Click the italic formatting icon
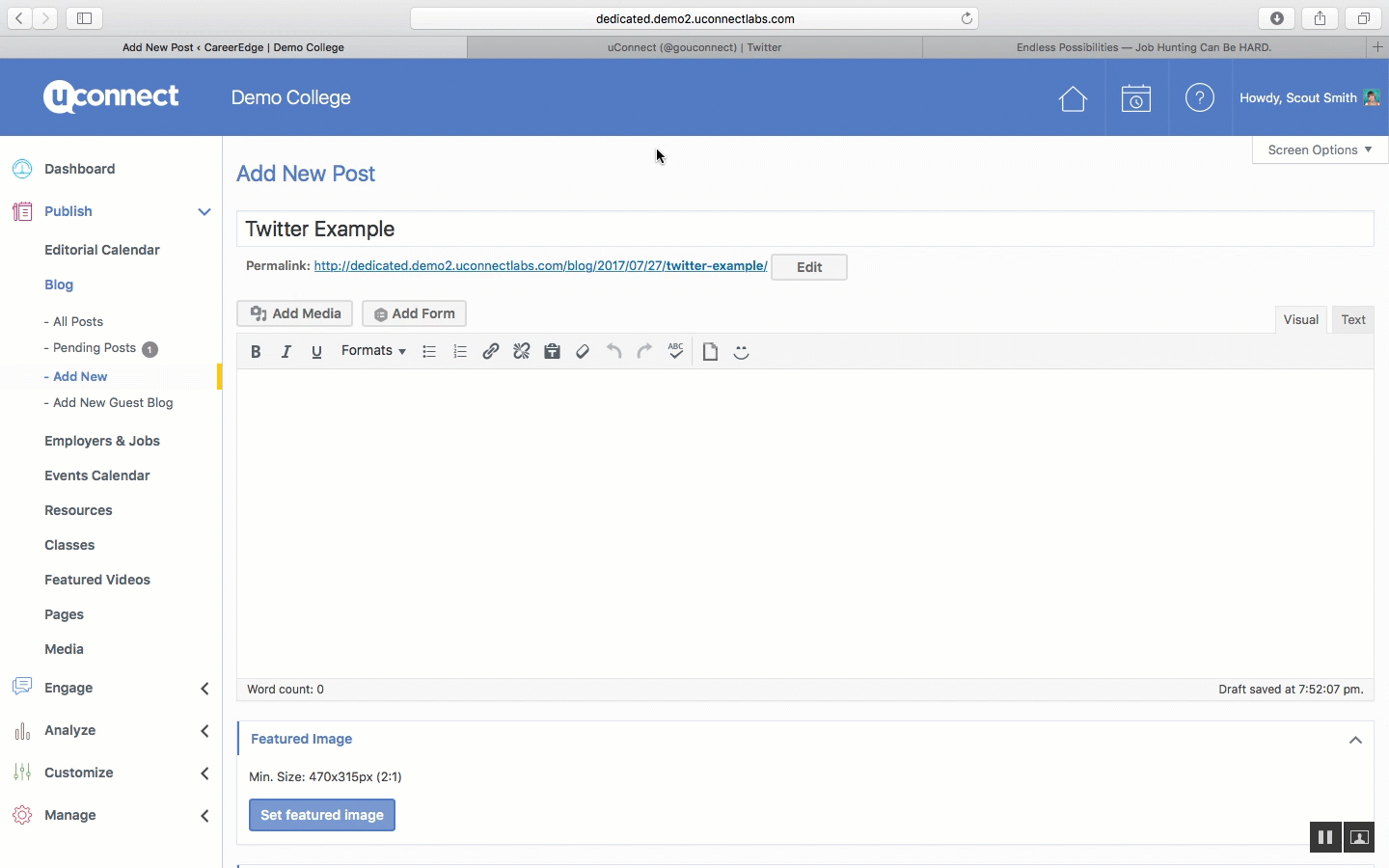Viewport: 1389px width, 868px height. coord(286,352)
